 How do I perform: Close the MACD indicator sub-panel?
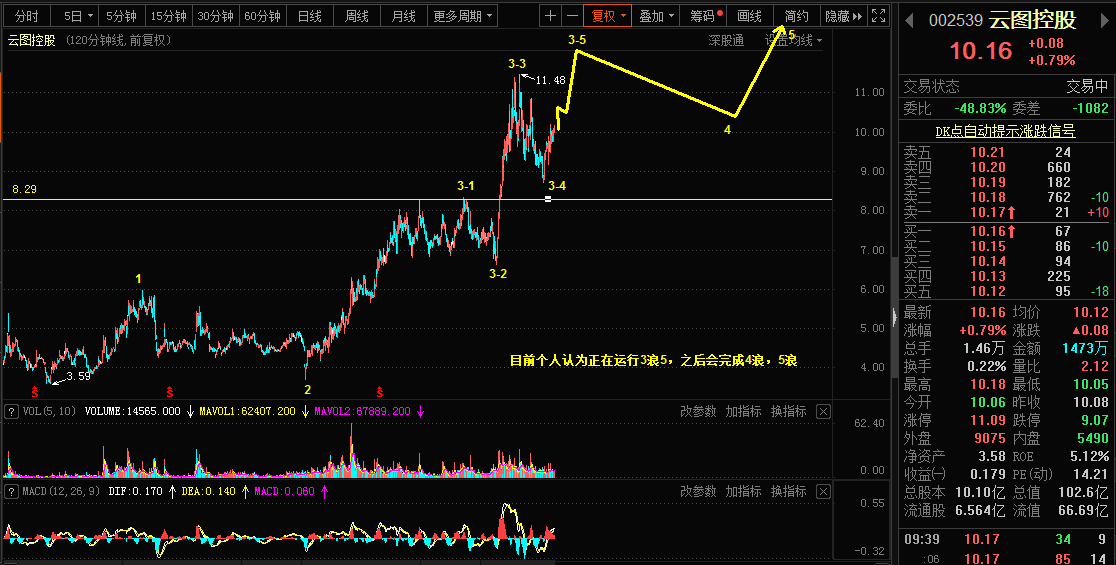click(x=823, y=491)
